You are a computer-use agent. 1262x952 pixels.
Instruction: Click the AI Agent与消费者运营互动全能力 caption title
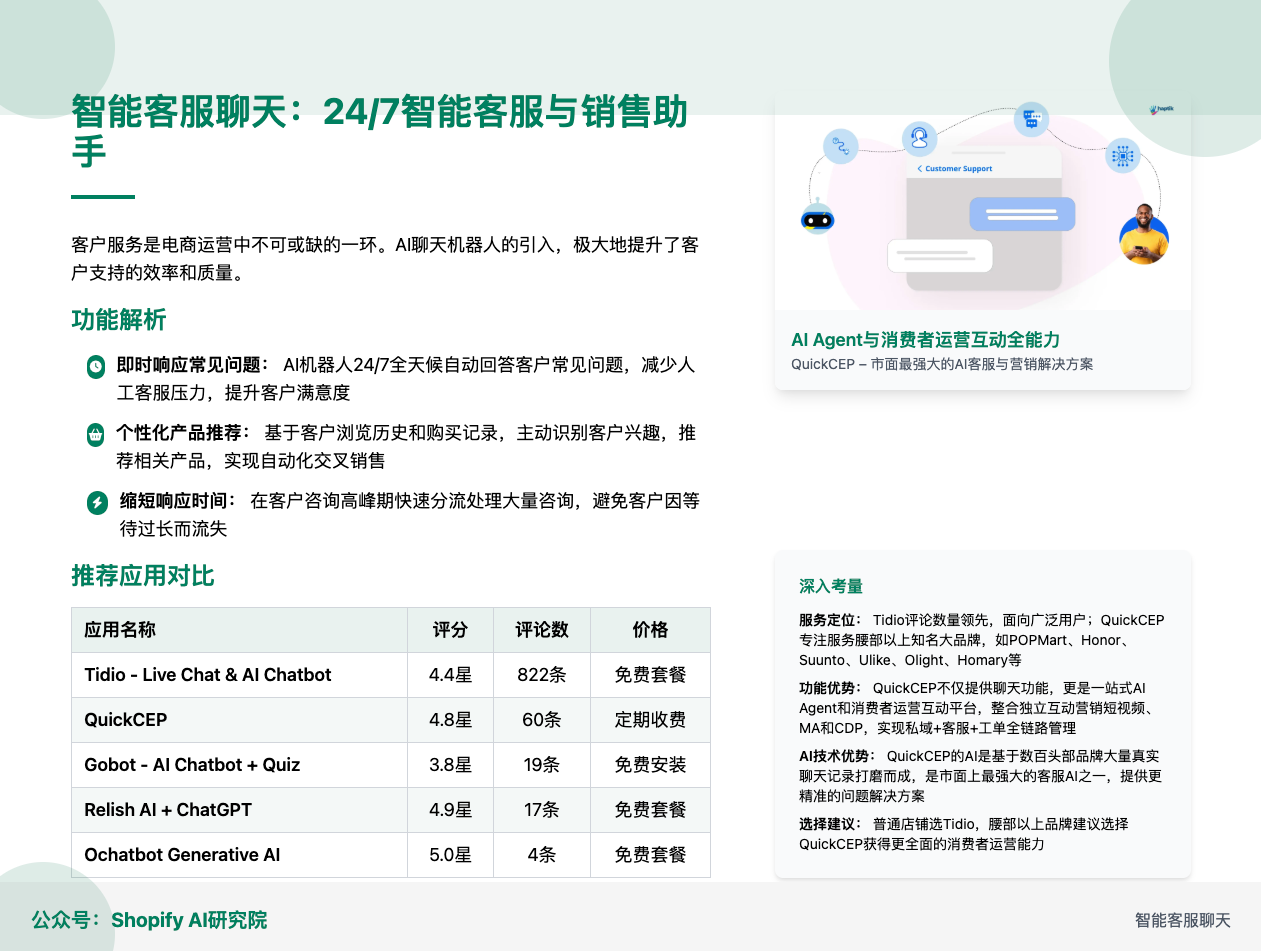[925, 340]
